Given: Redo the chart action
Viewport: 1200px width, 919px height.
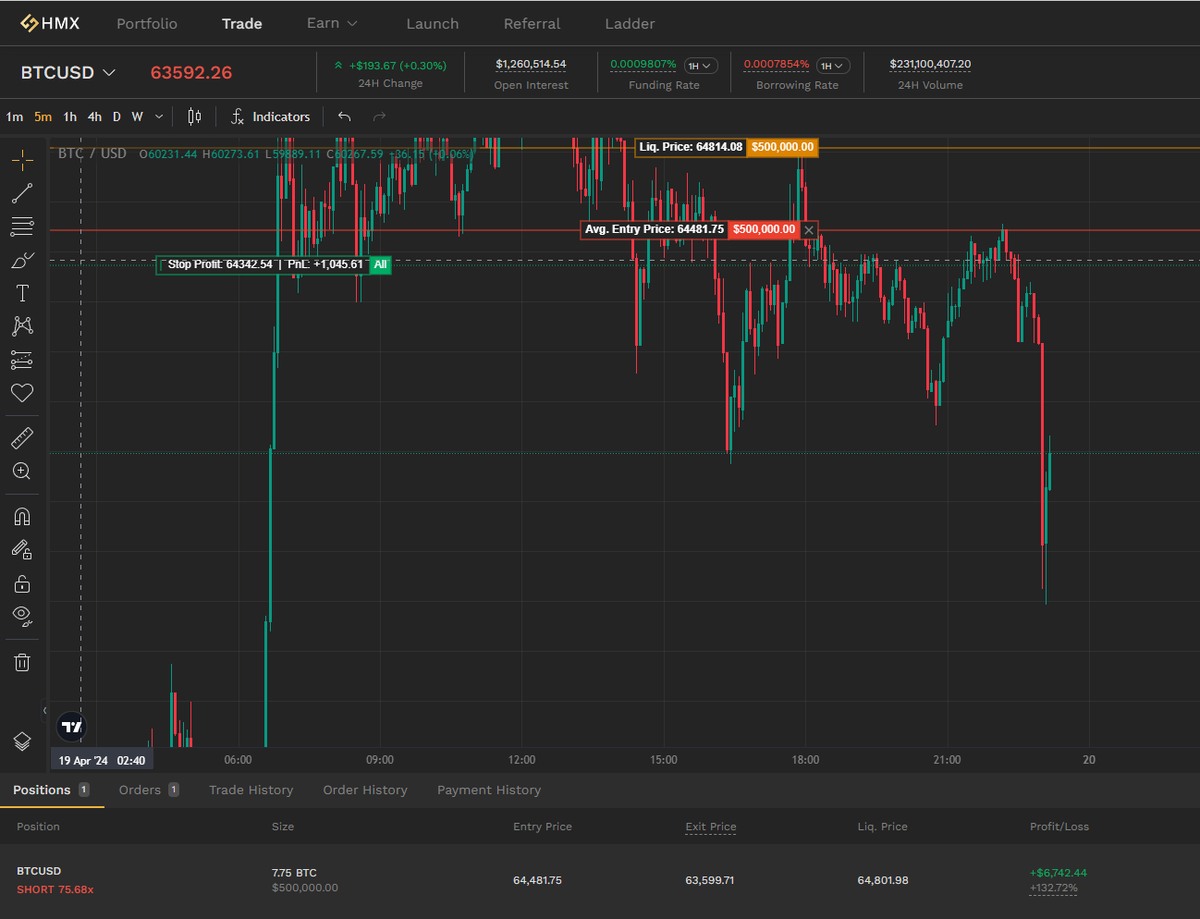Looking at the screenshot, I should pos(379,117).
